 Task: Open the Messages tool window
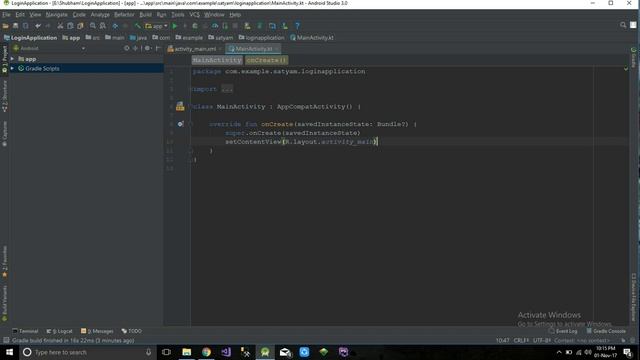97,331
